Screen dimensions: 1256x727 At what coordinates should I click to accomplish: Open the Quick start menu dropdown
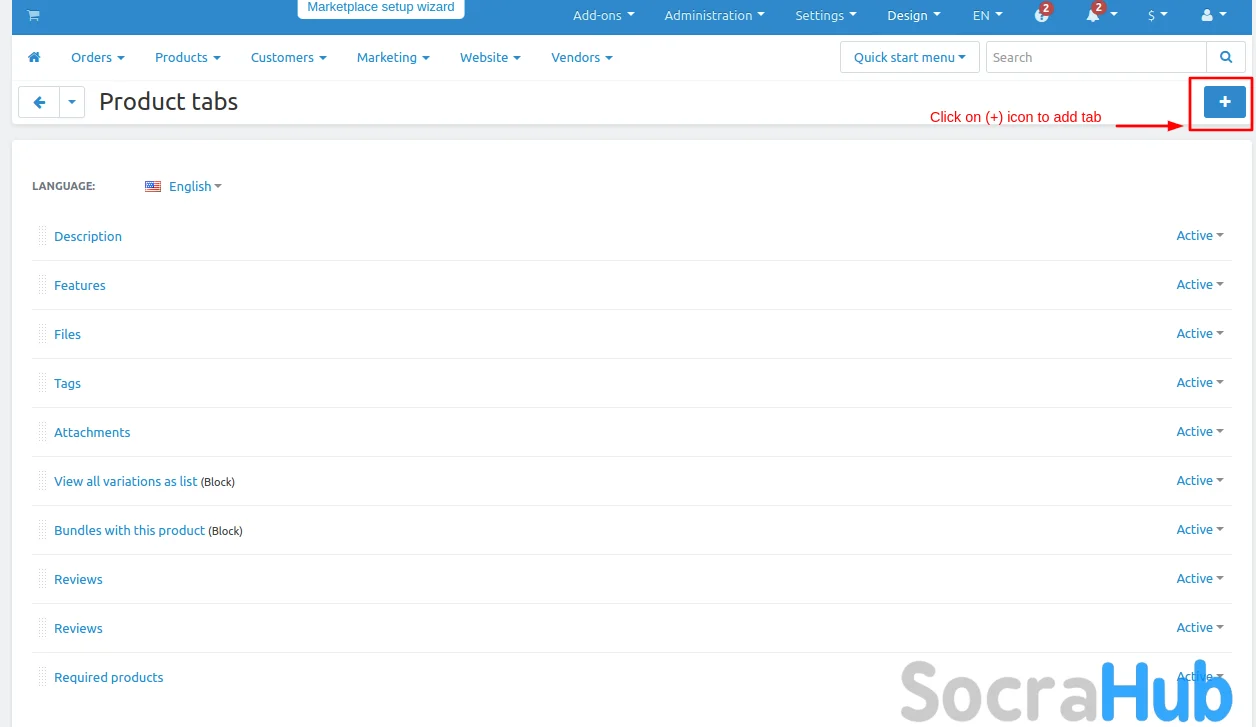909,58
